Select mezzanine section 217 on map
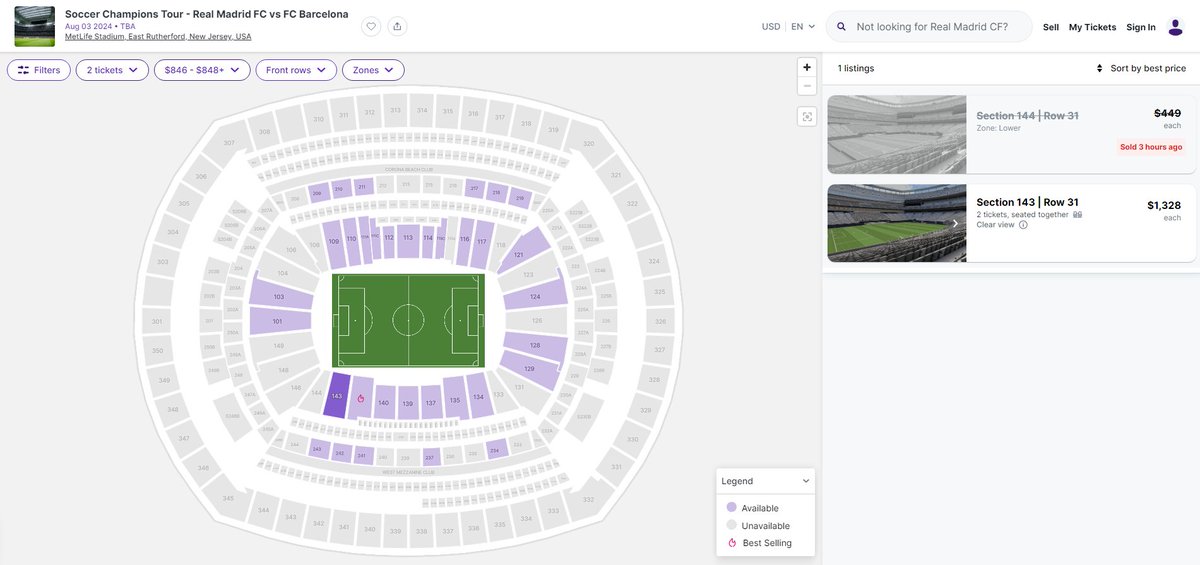Image resolution: width=1200 pixels, height=565 pixels. (474, 189)
